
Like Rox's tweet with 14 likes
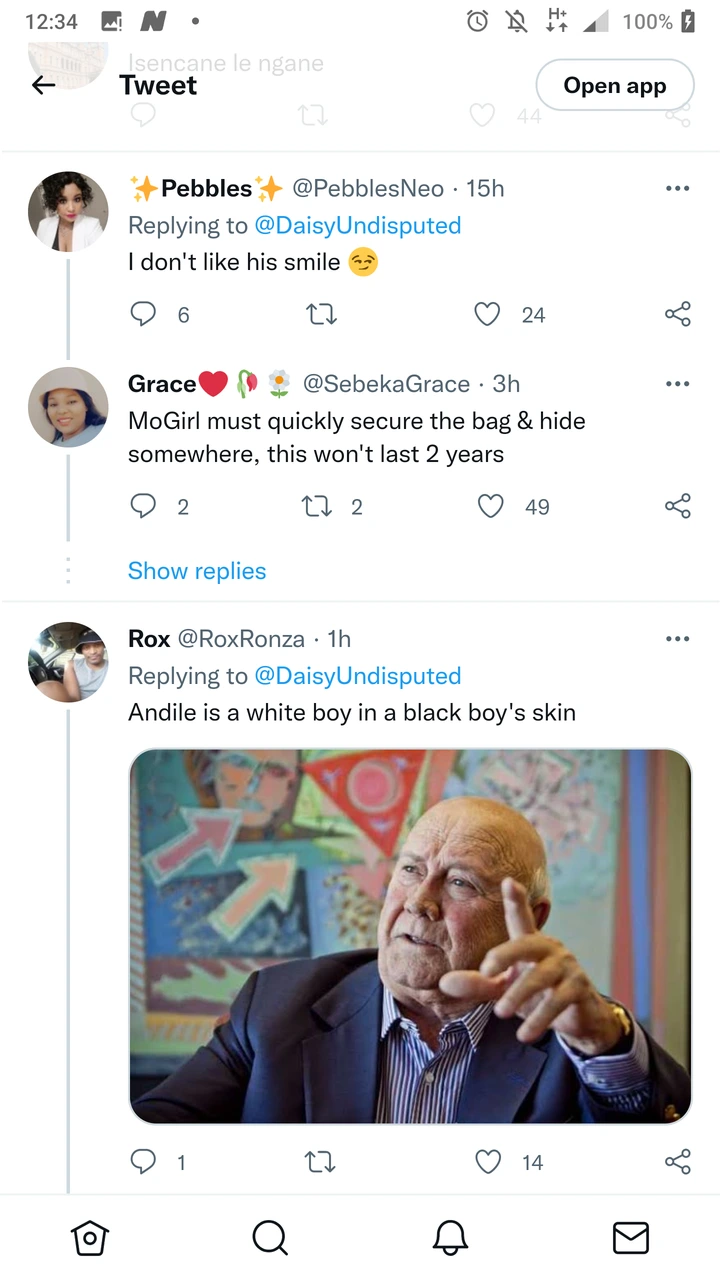(487, 1162)
